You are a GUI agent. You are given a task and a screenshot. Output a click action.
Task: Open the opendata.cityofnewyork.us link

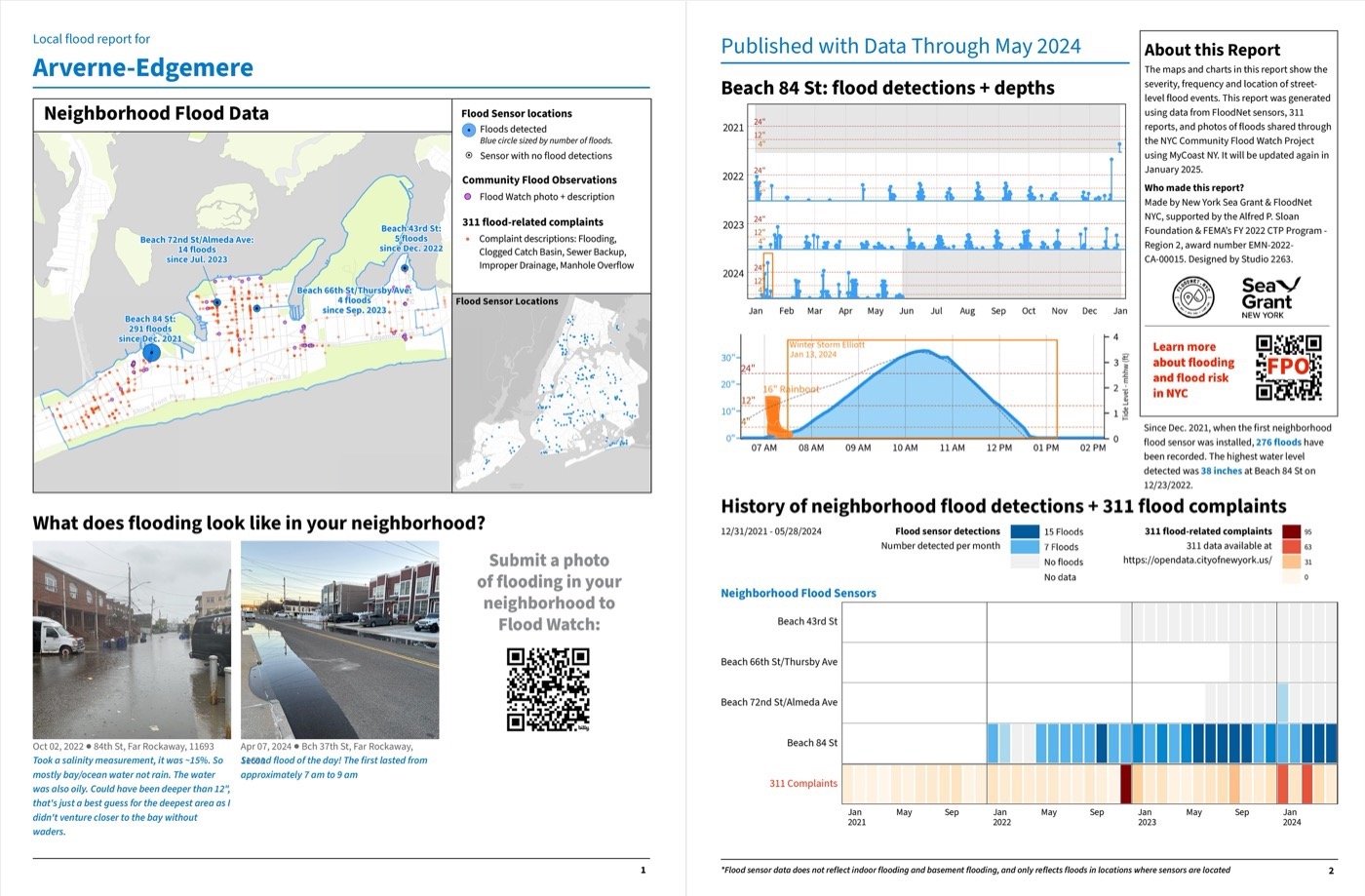click(1197, 561)
